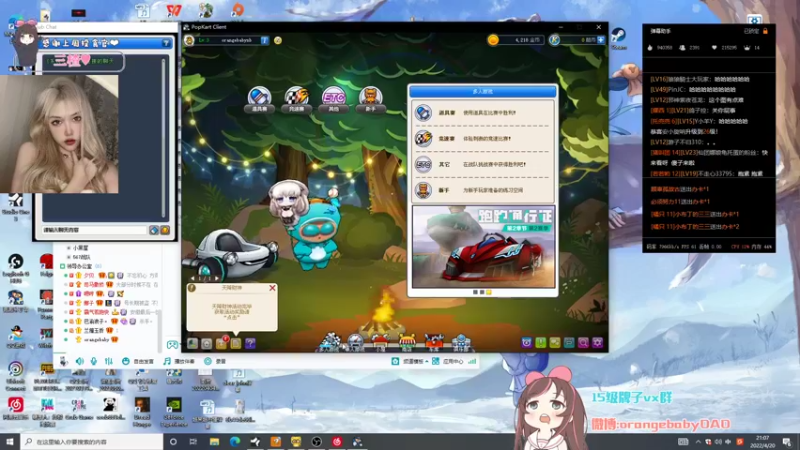Go to next kart with right pager arrow

(x=217, y=279)
